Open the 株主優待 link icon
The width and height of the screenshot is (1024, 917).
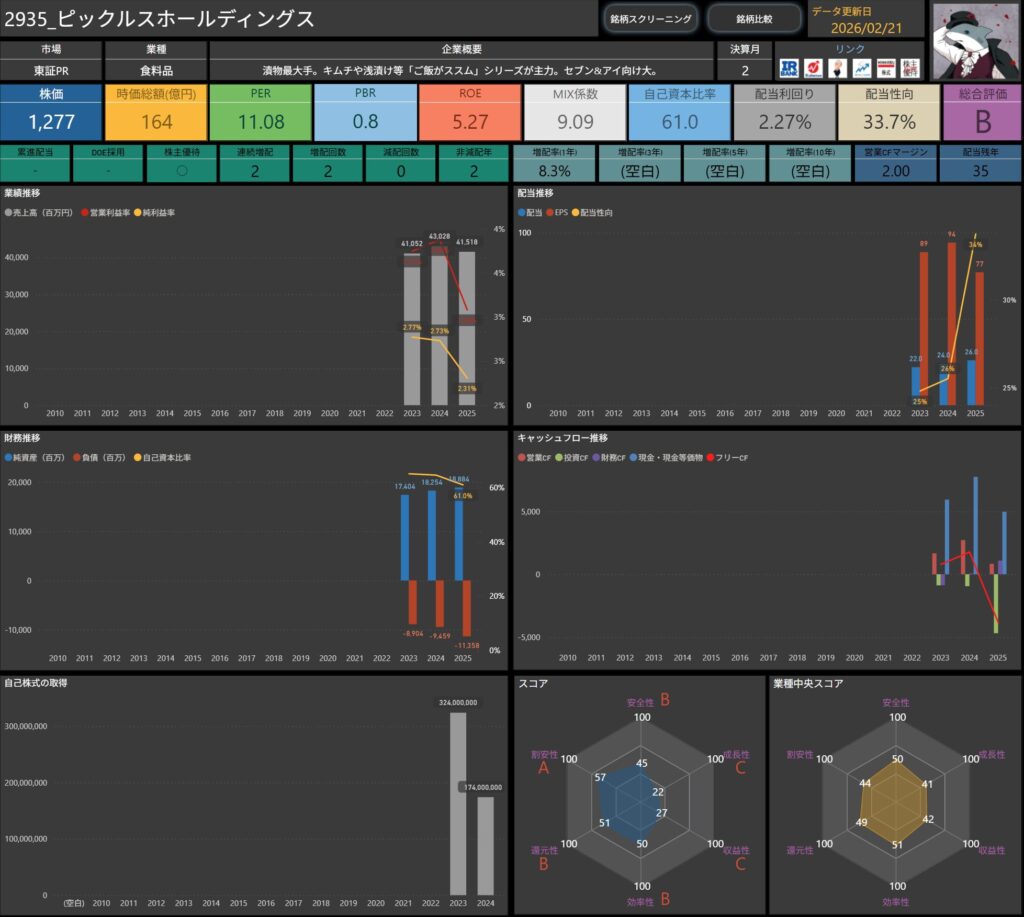pyautogui.click(x=910, y=68)
